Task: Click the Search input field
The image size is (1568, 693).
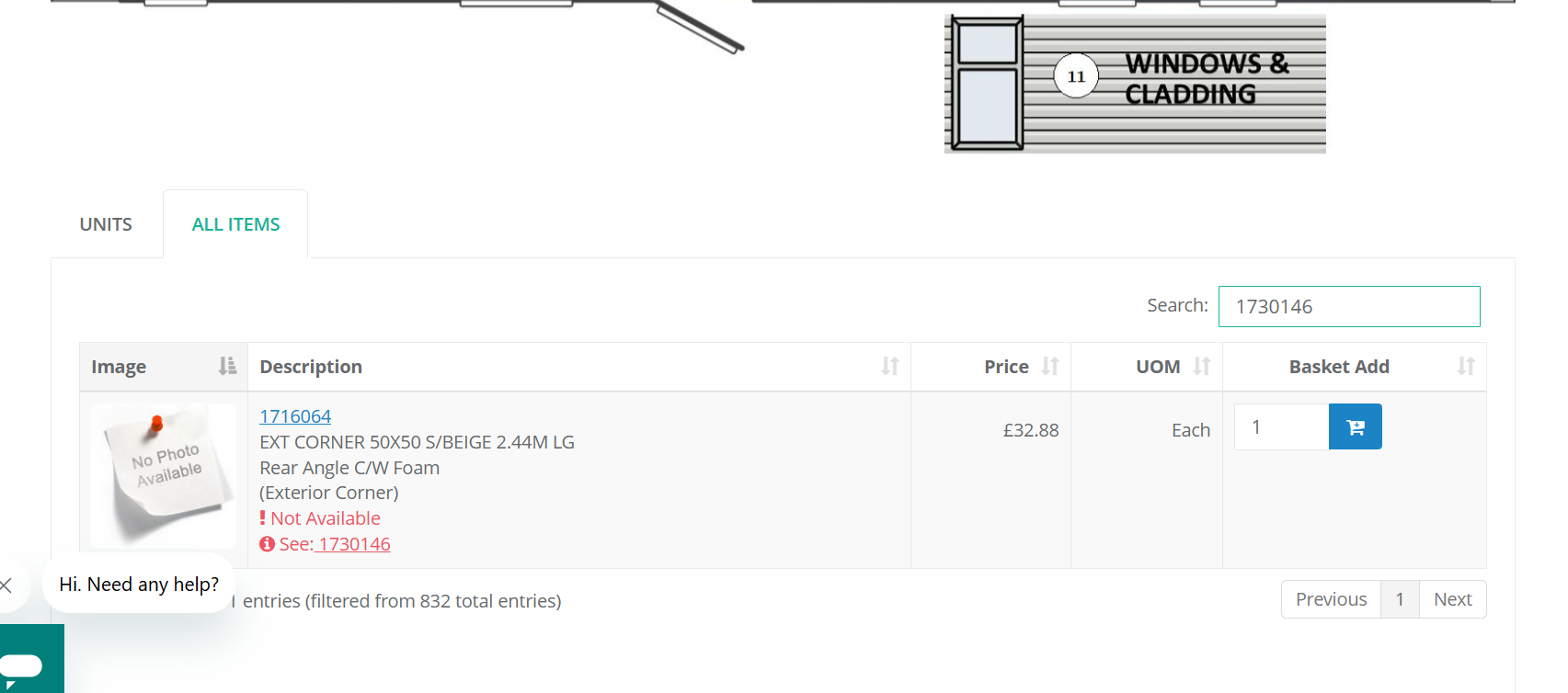Action: click(1348, 306)
